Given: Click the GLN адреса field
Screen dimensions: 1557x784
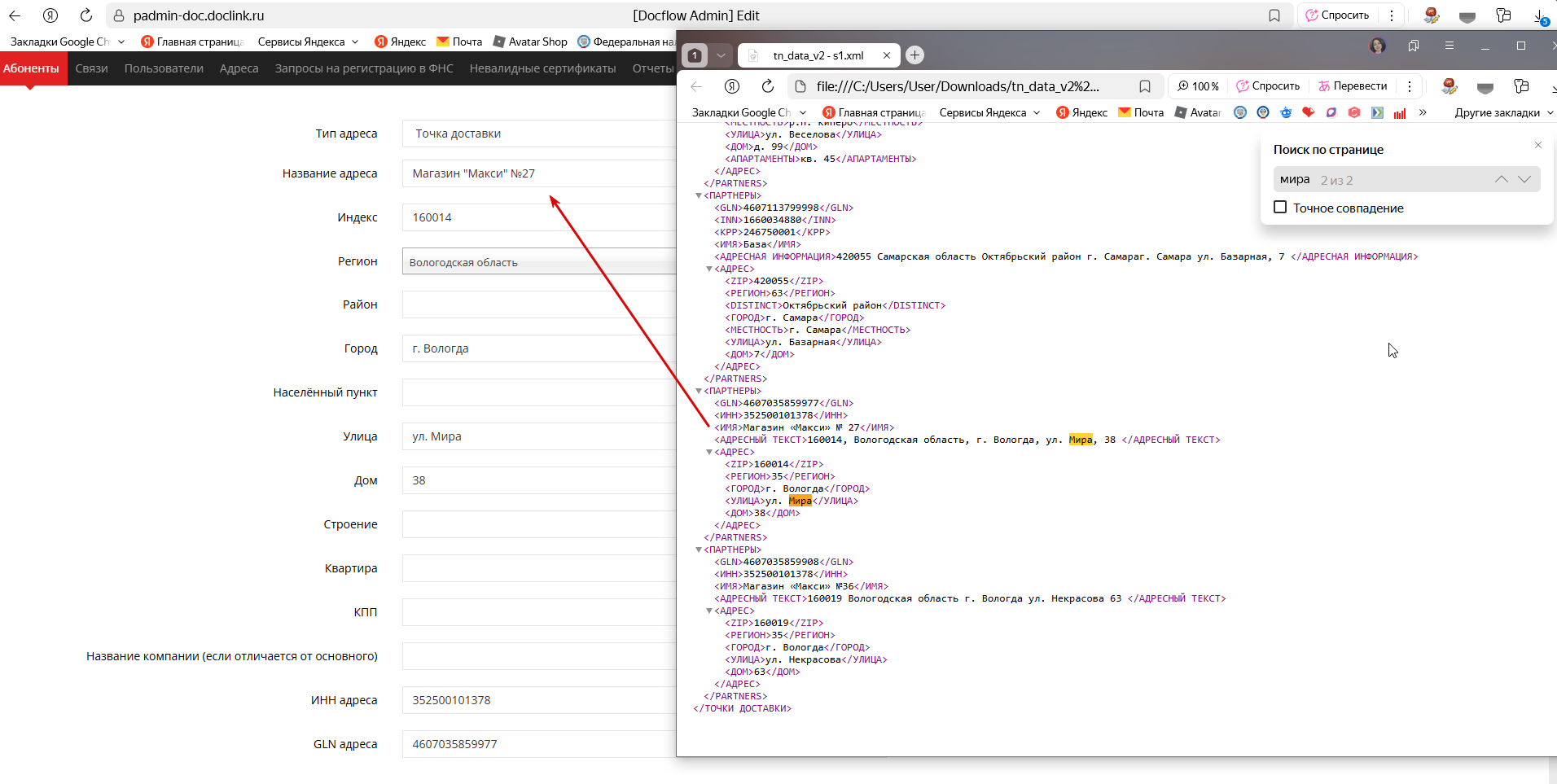Looking at the screenshot, I should [539, 744].
